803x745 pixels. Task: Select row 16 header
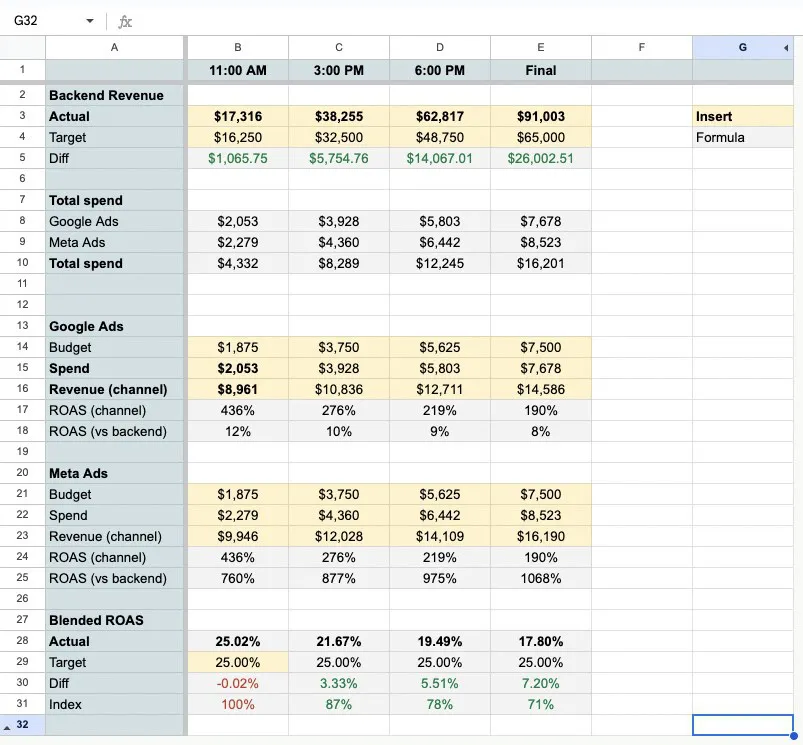tap(22, 389)
